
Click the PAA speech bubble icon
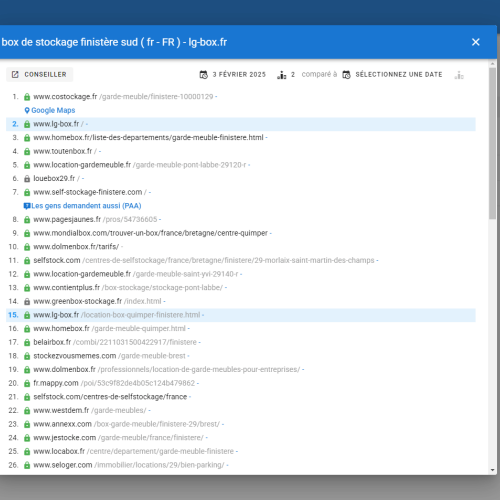click(x=27, y=206)
